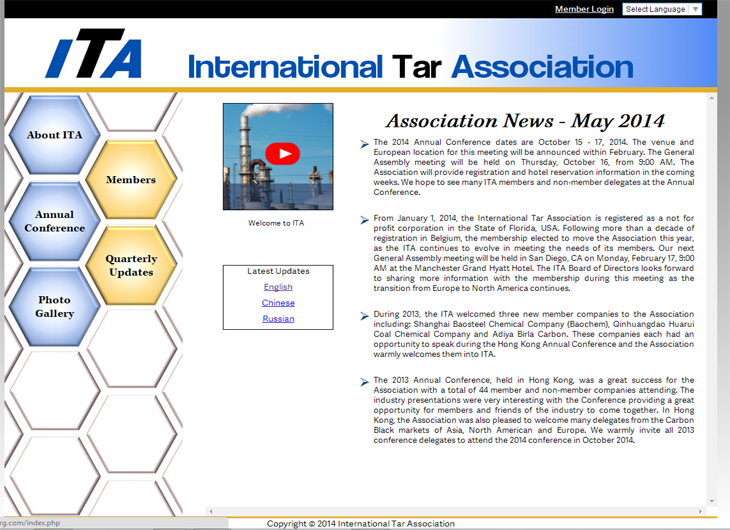Click the Association News - May 2014 heading

(525, 121)
